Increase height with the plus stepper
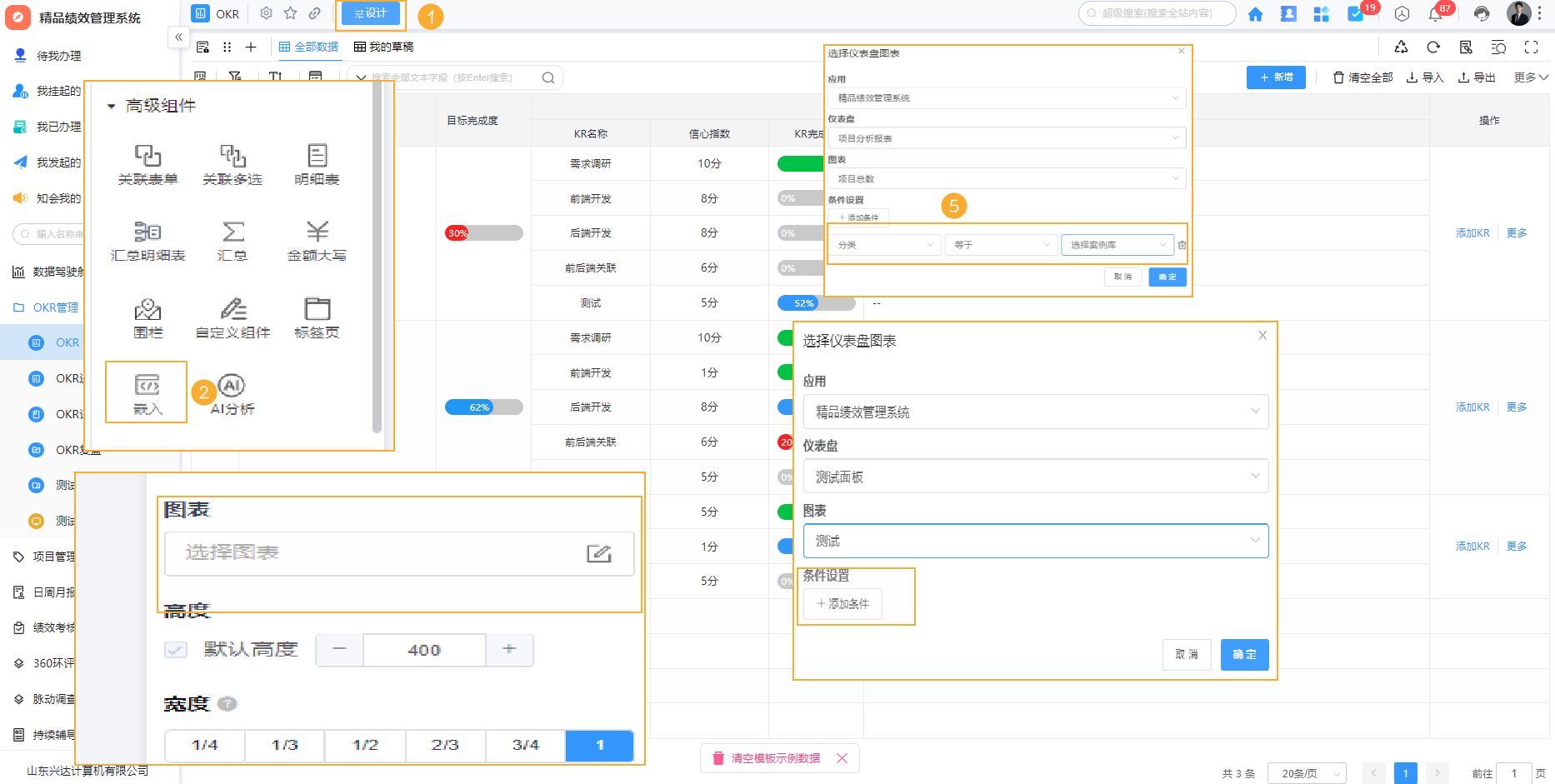 (x=509, y=650)
